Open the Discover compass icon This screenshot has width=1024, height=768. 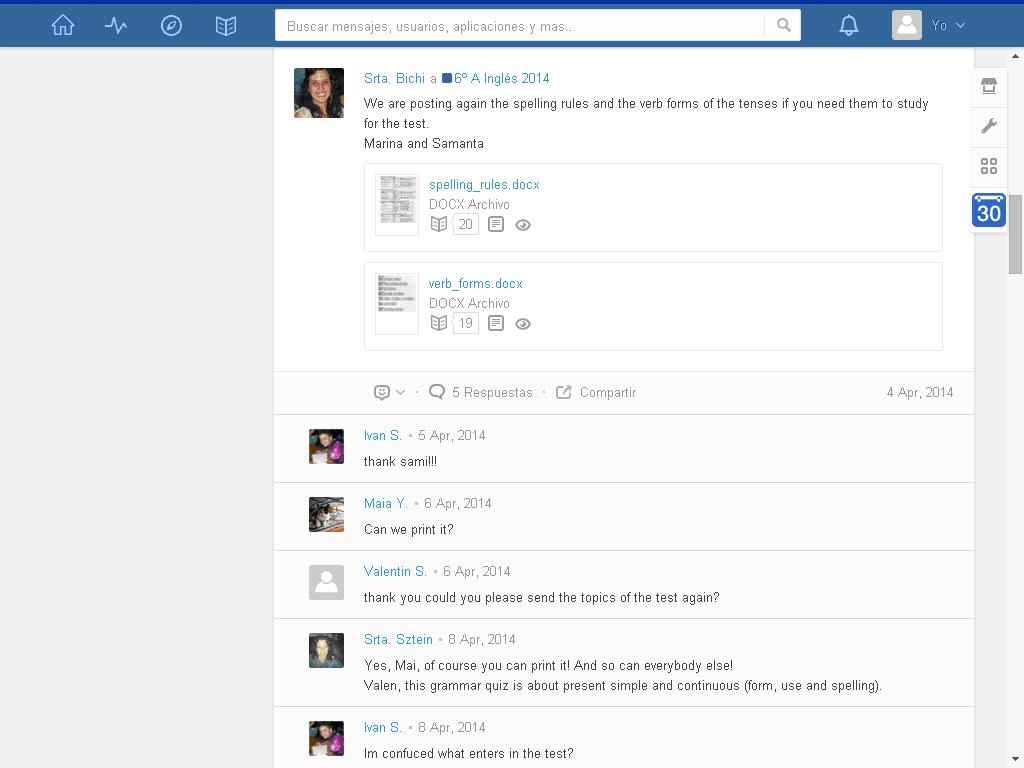click(x=171, y=25)
